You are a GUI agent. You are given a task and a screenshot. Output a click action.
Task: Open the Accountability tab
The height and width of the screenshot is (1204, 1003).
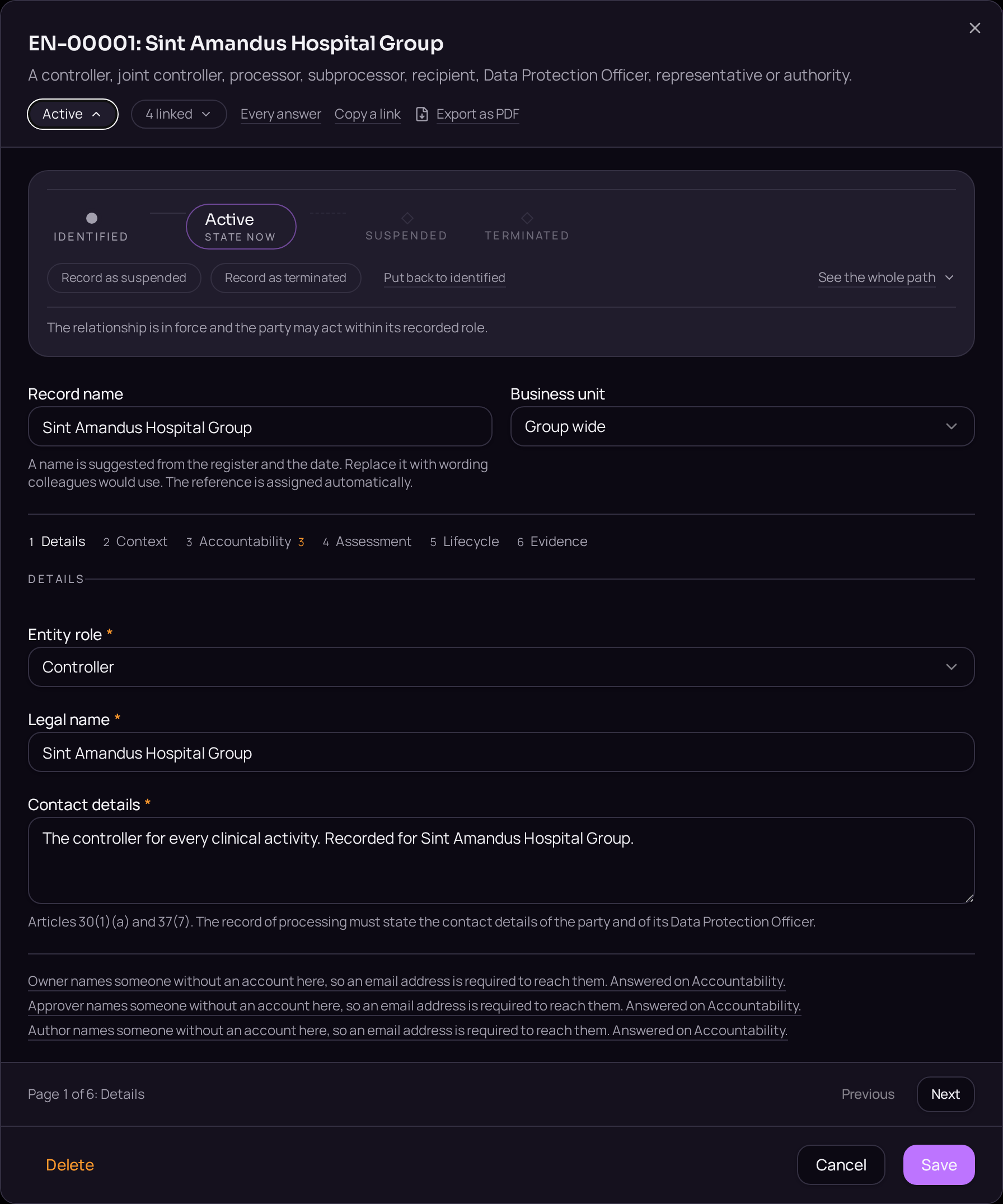pyautogui.click(x=245, y=541)
